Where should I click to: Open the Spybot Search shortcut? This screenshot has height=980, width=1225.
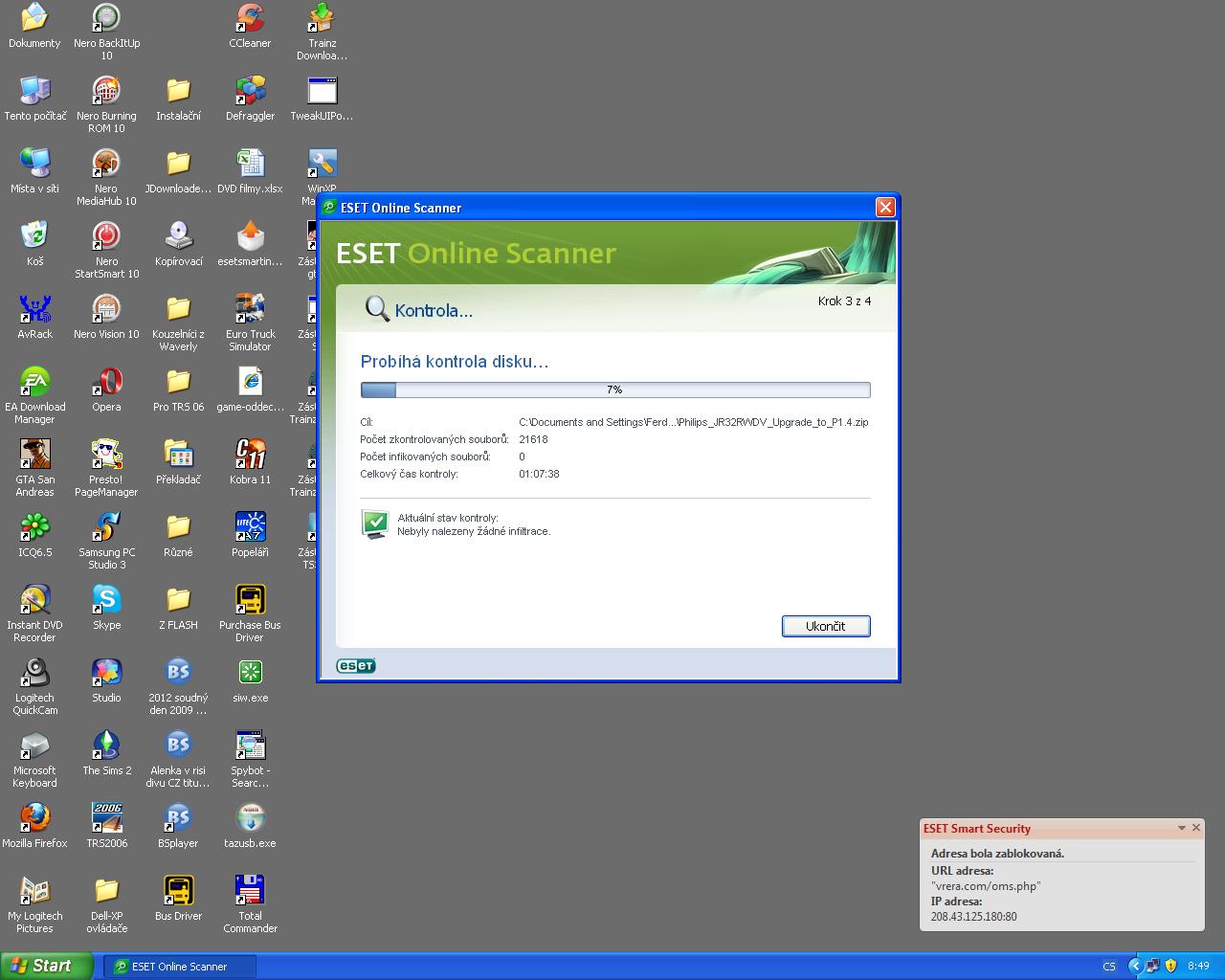(250, 746)
